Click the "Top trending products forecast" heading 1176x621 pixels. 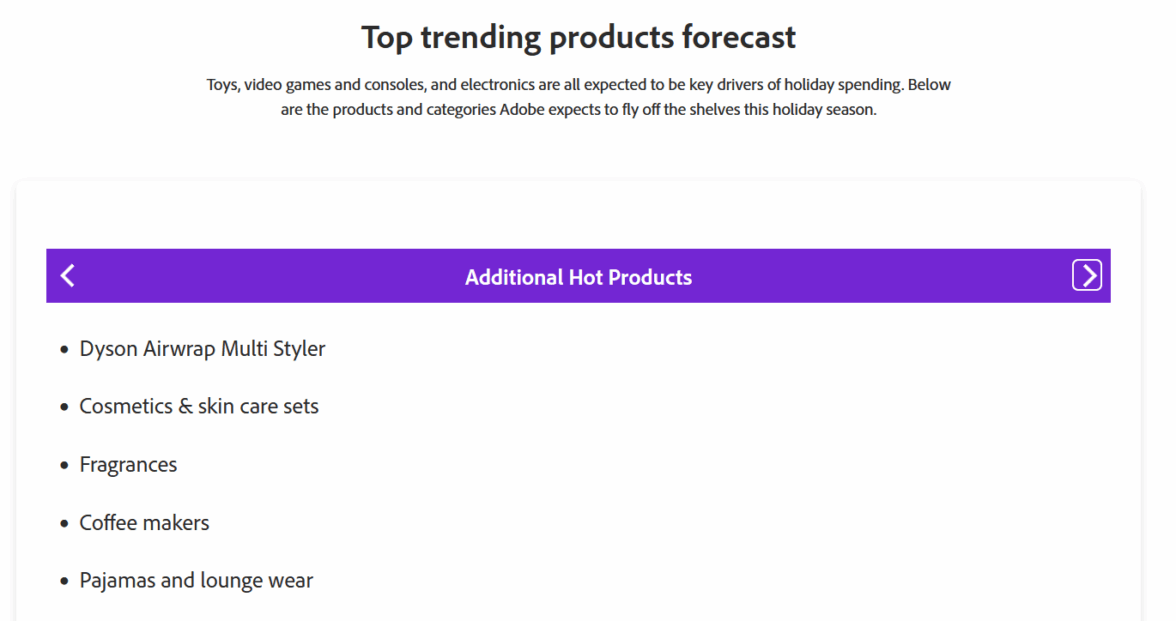578,37
